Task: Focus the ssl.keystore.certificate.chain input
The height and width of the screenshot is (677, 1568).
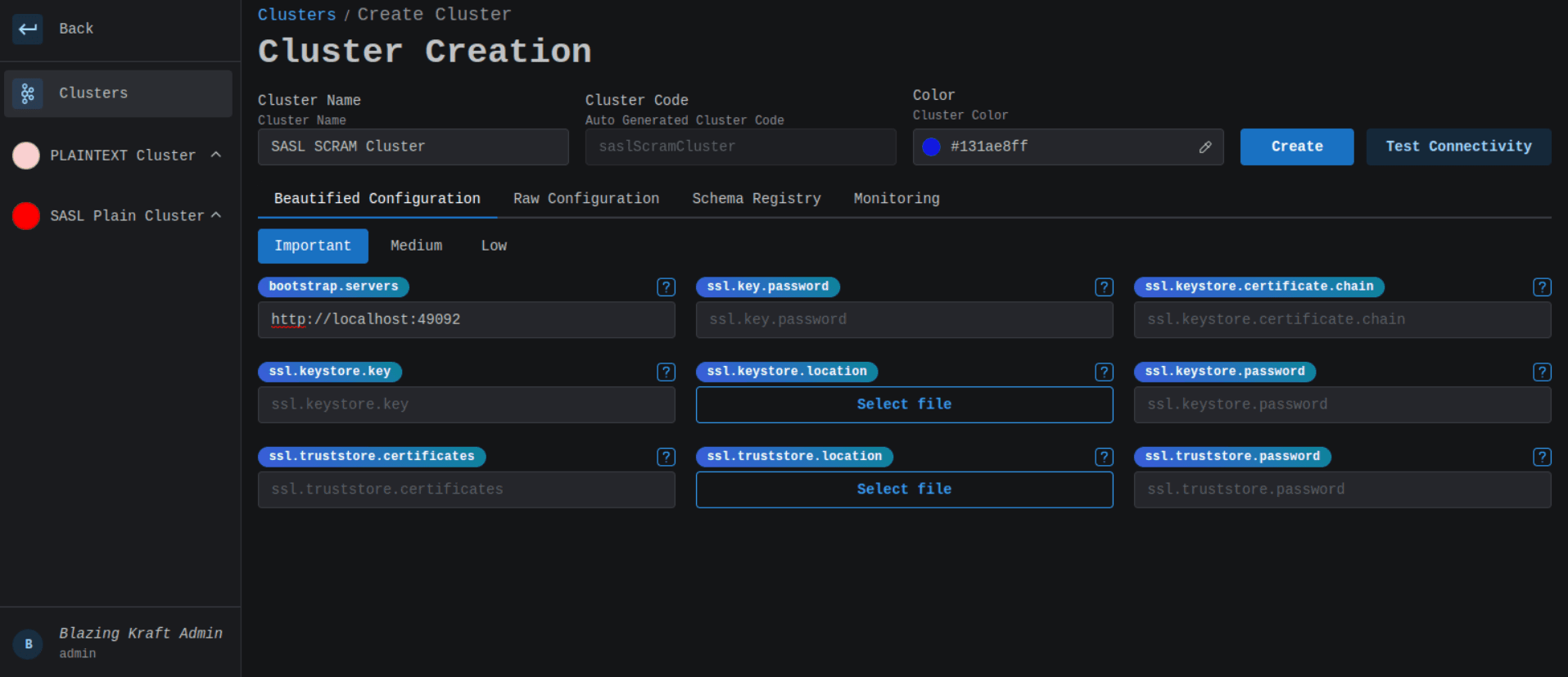Action: point(1343,320)
